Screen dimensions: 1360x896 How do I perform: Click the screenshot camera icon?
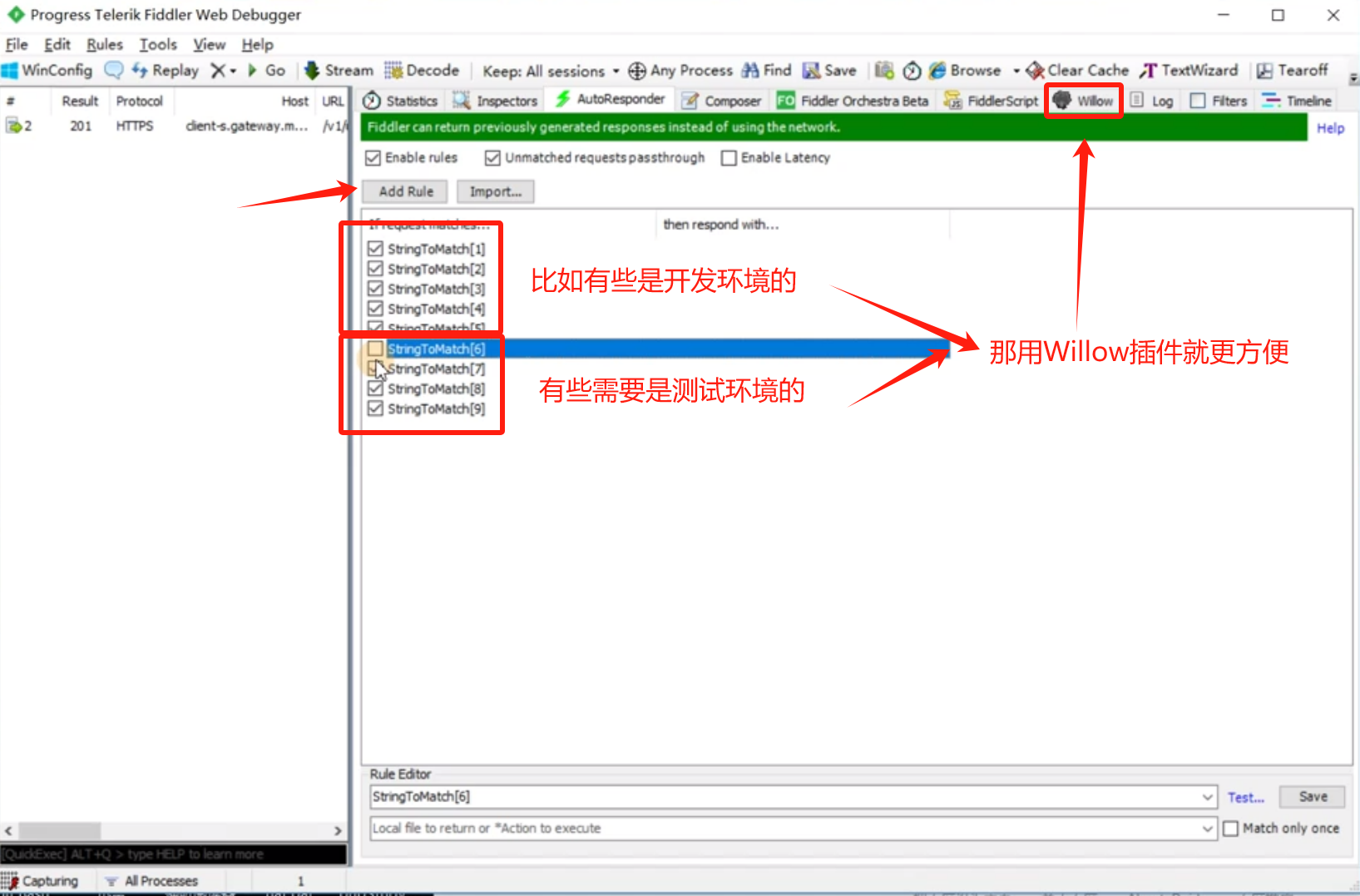[884, 71]
